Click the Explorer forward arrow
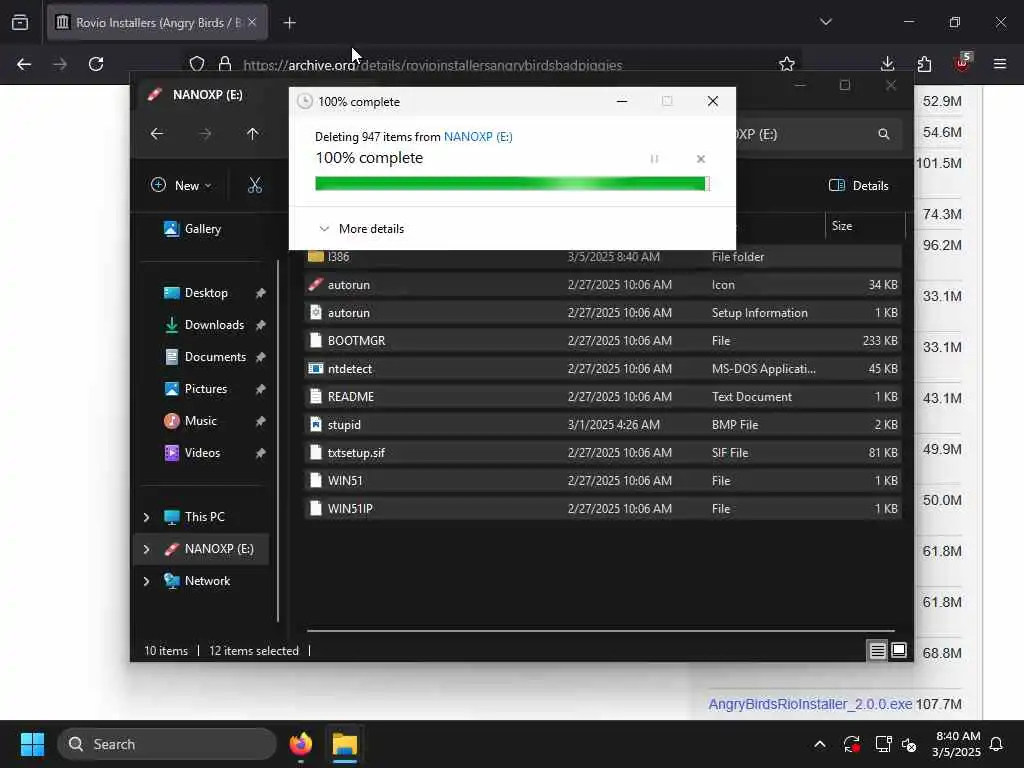 (205, 134)
